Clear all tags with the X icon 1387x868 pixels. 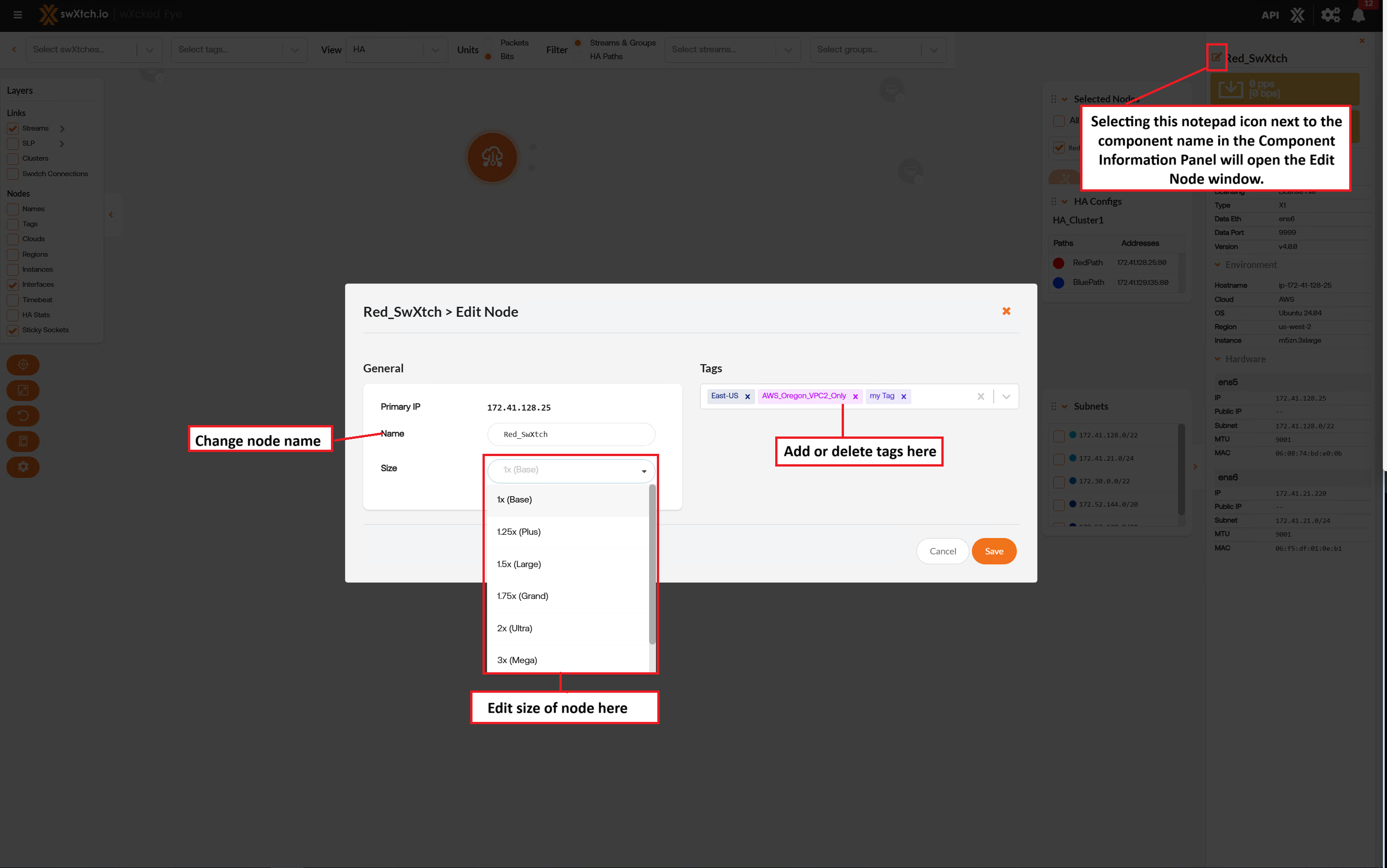coord(981,397)
